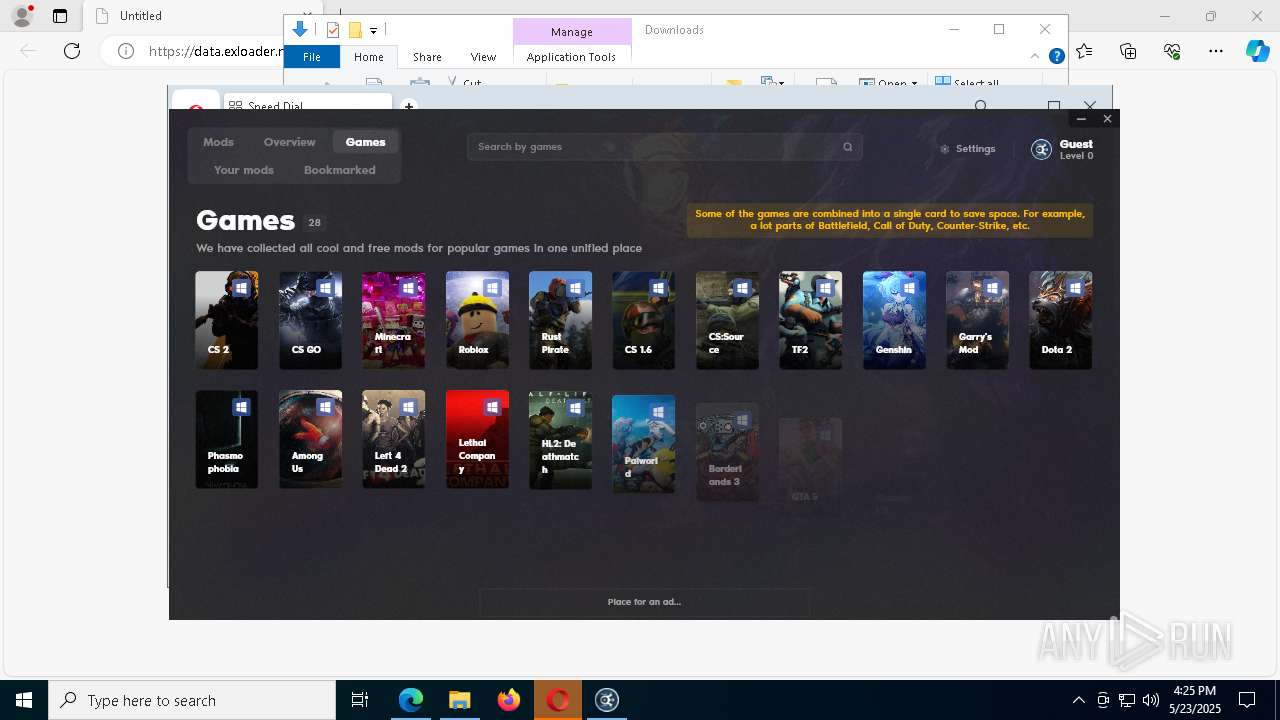This screenshot has height=720, width=1280.
Task: Open Edge tab actions menu icon
Action: (60, 16)
